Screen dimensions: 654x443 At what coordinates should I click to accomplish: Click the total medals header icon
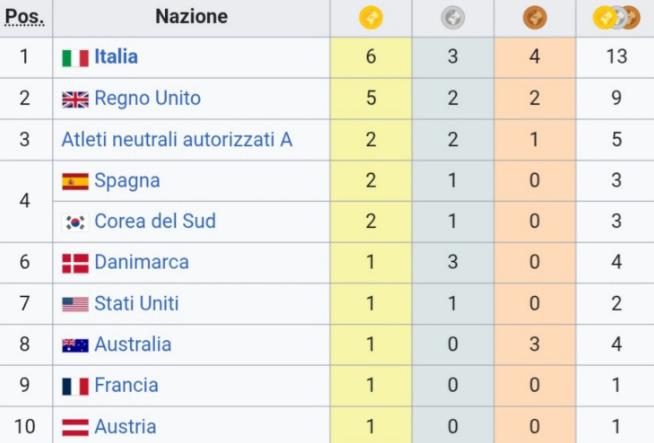615,17
